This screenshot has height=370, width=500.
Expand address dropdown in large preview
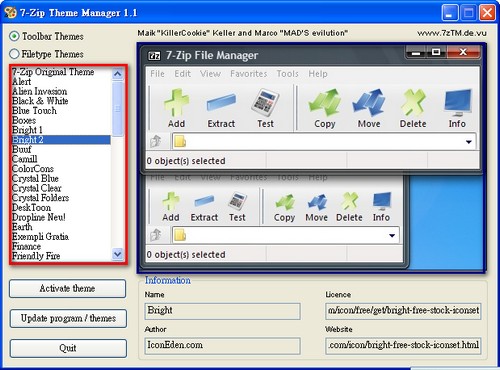469,142
